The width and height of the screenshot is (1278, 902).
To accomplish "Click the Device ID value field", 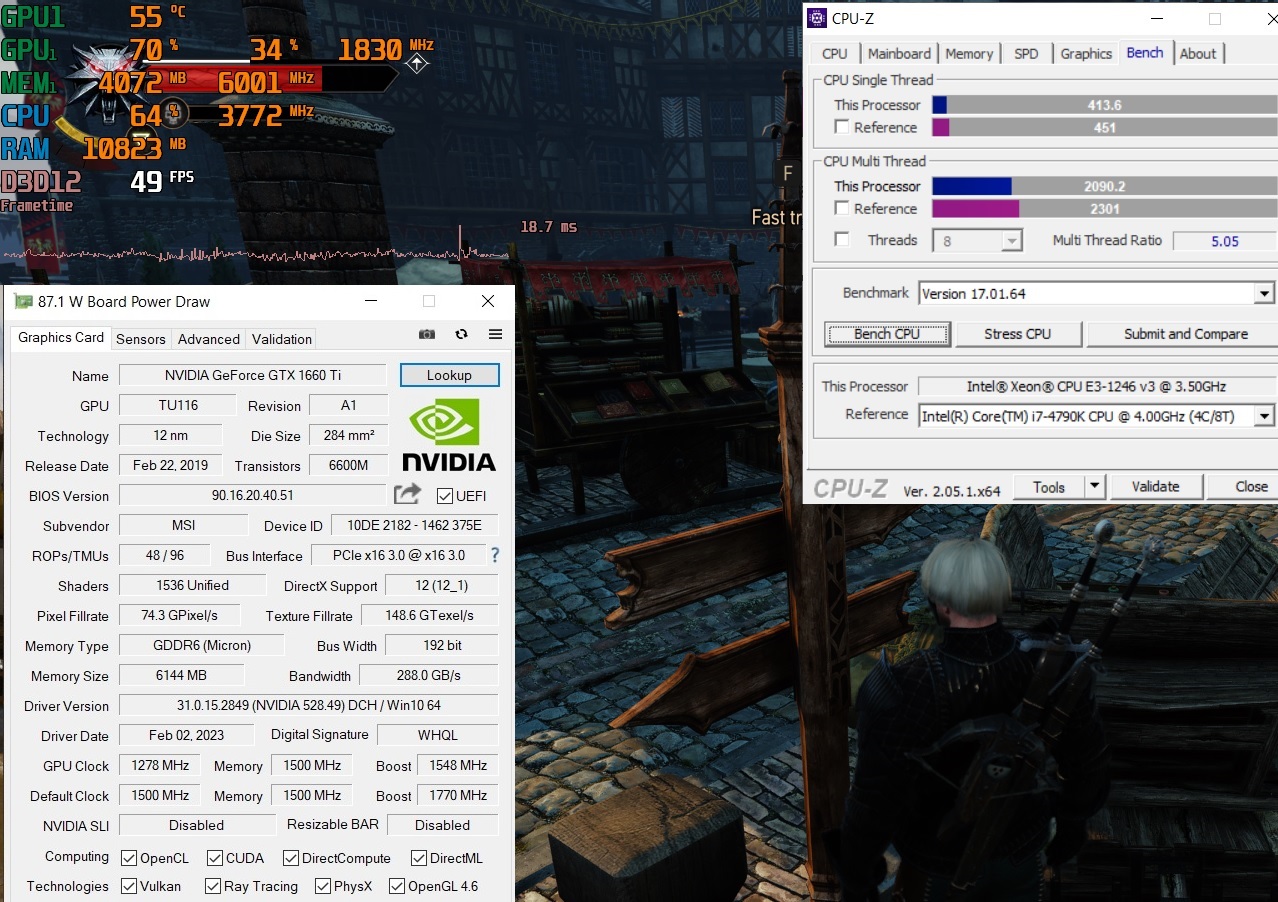I will pyautogui.click(x=415, y=525).
